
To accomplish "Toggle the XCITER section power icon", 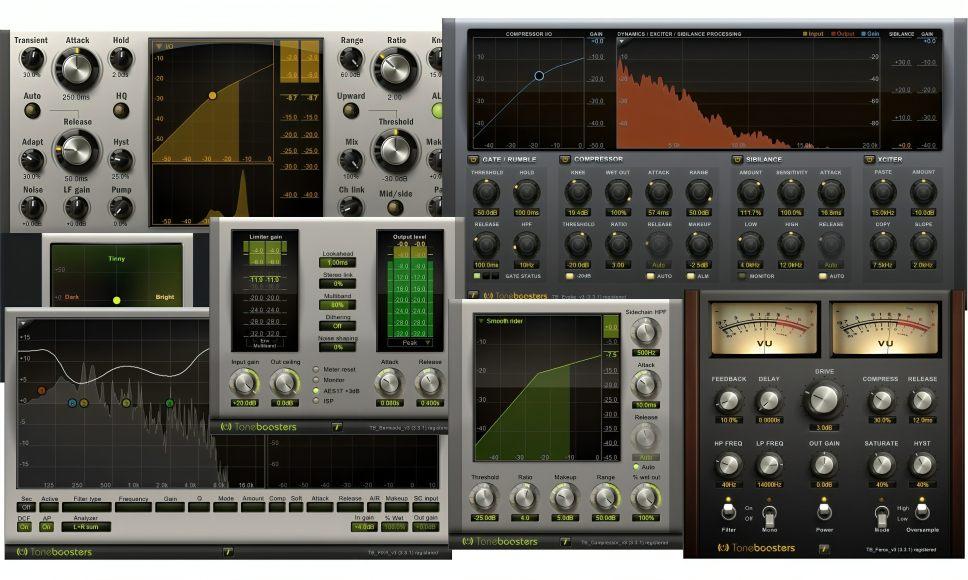I will click(869, 159).
